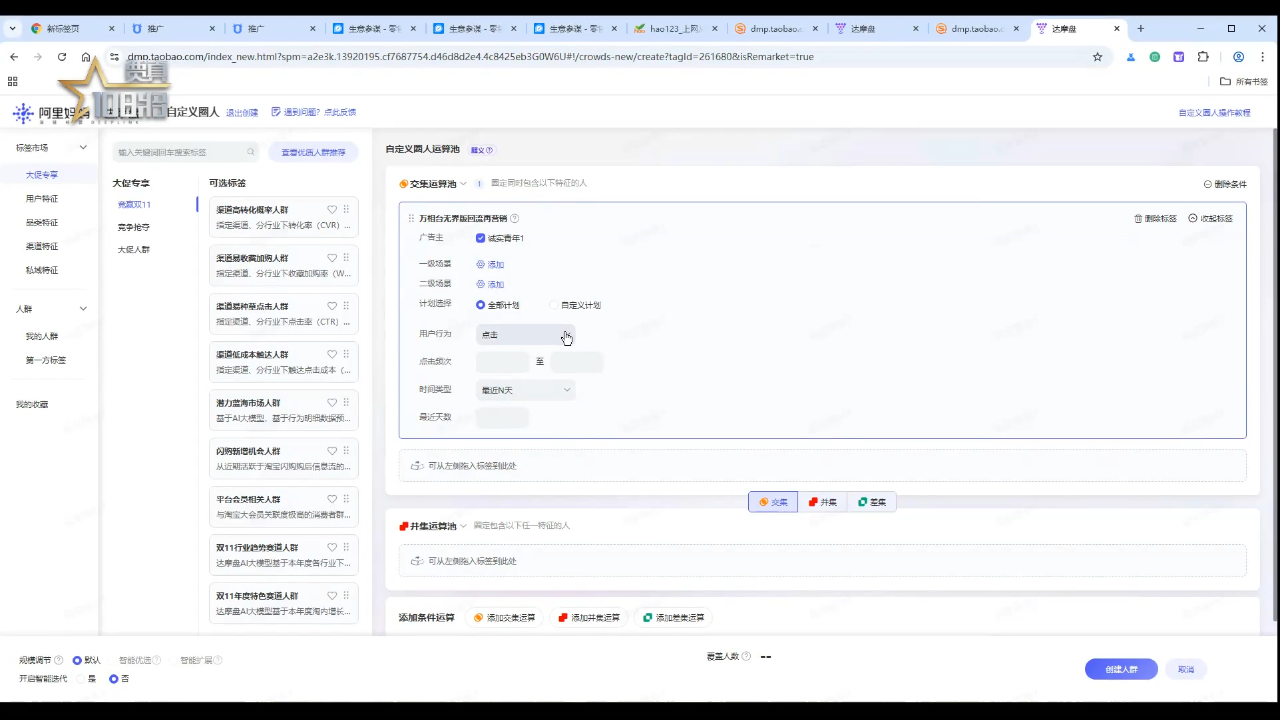Click 收起标签 collapse icon
The image size is (1280, 720).
[x=1193, y=218]
